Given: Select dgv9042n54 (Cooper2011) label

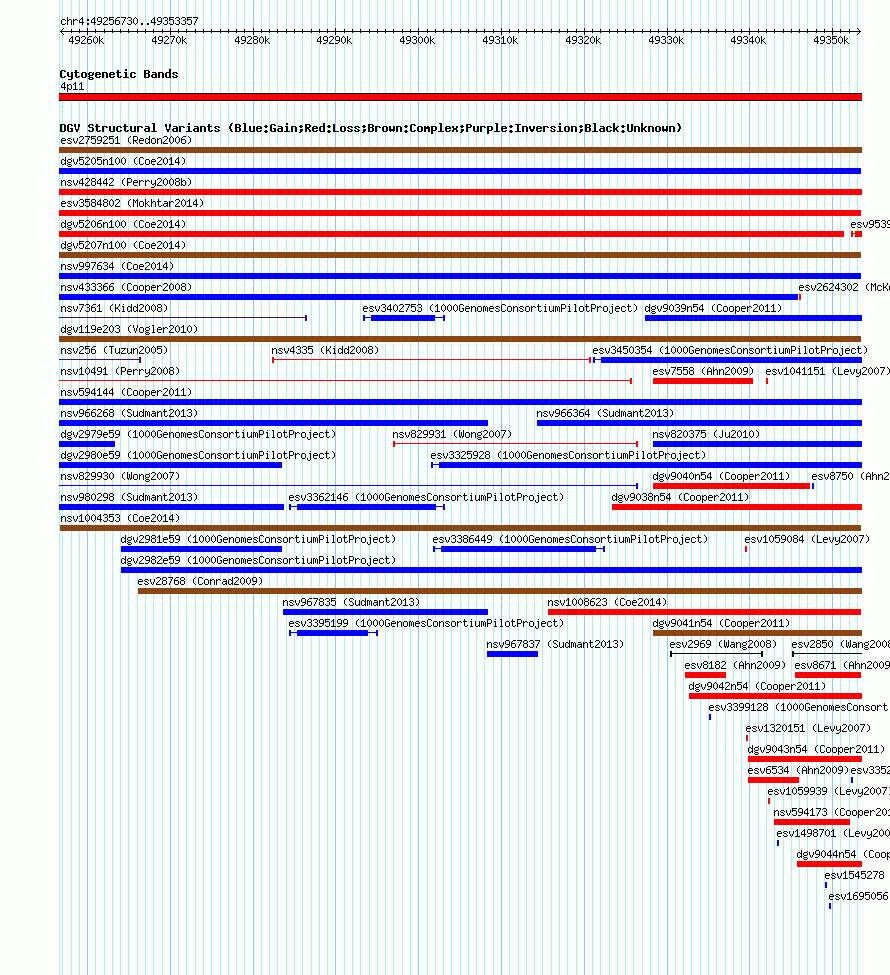Looking at the screenshot, I should click(x=758, y=686).
